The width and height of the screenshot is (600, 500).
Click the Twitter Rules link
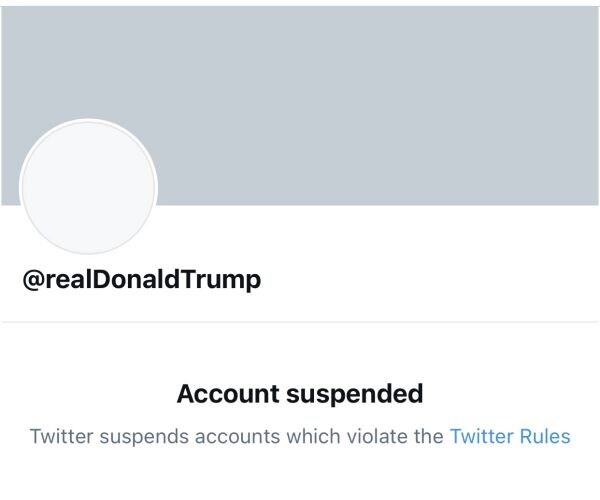pos(509,437)
